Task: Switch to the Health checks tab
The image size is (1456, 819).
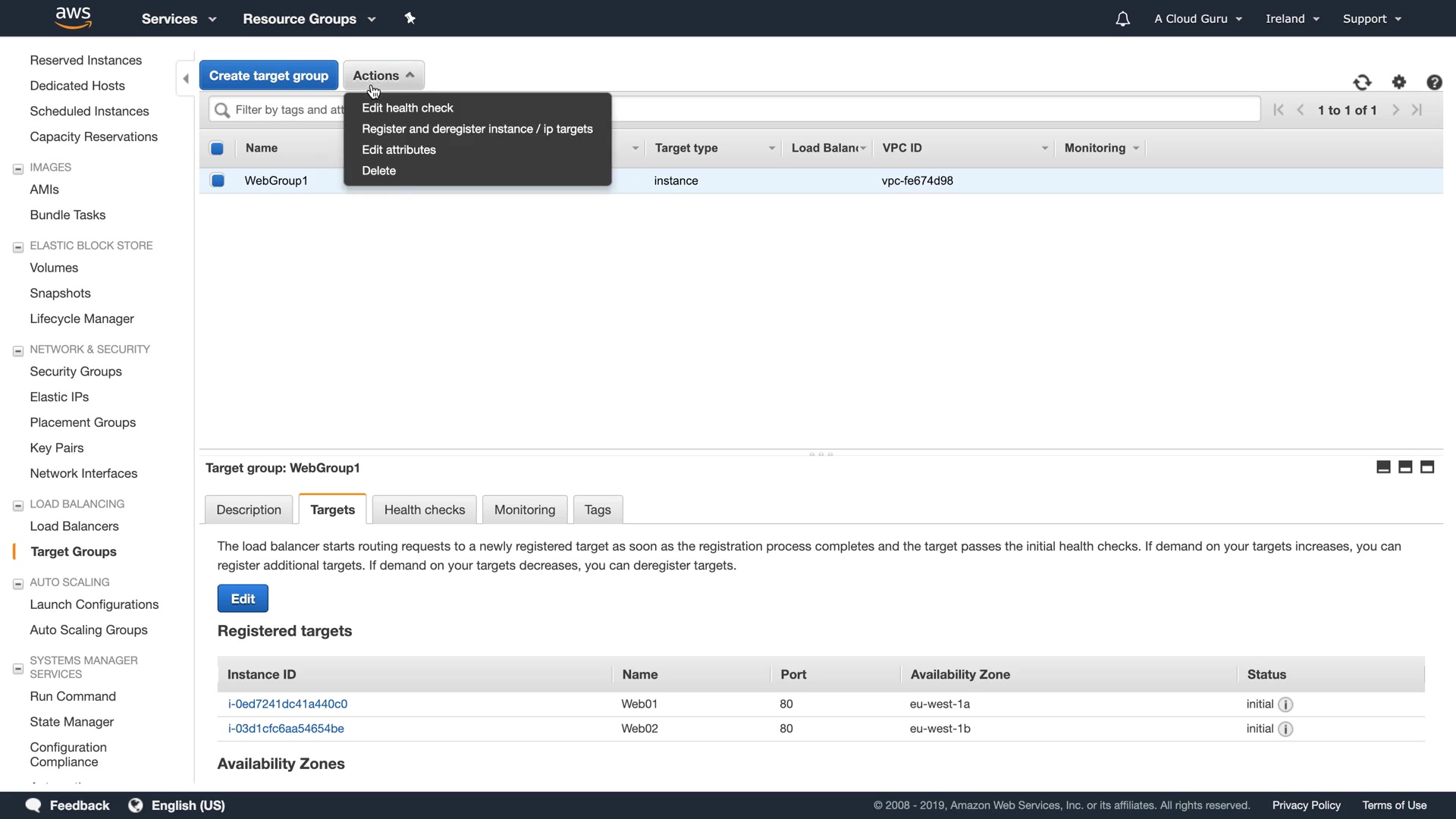Action: pos(424,510)
